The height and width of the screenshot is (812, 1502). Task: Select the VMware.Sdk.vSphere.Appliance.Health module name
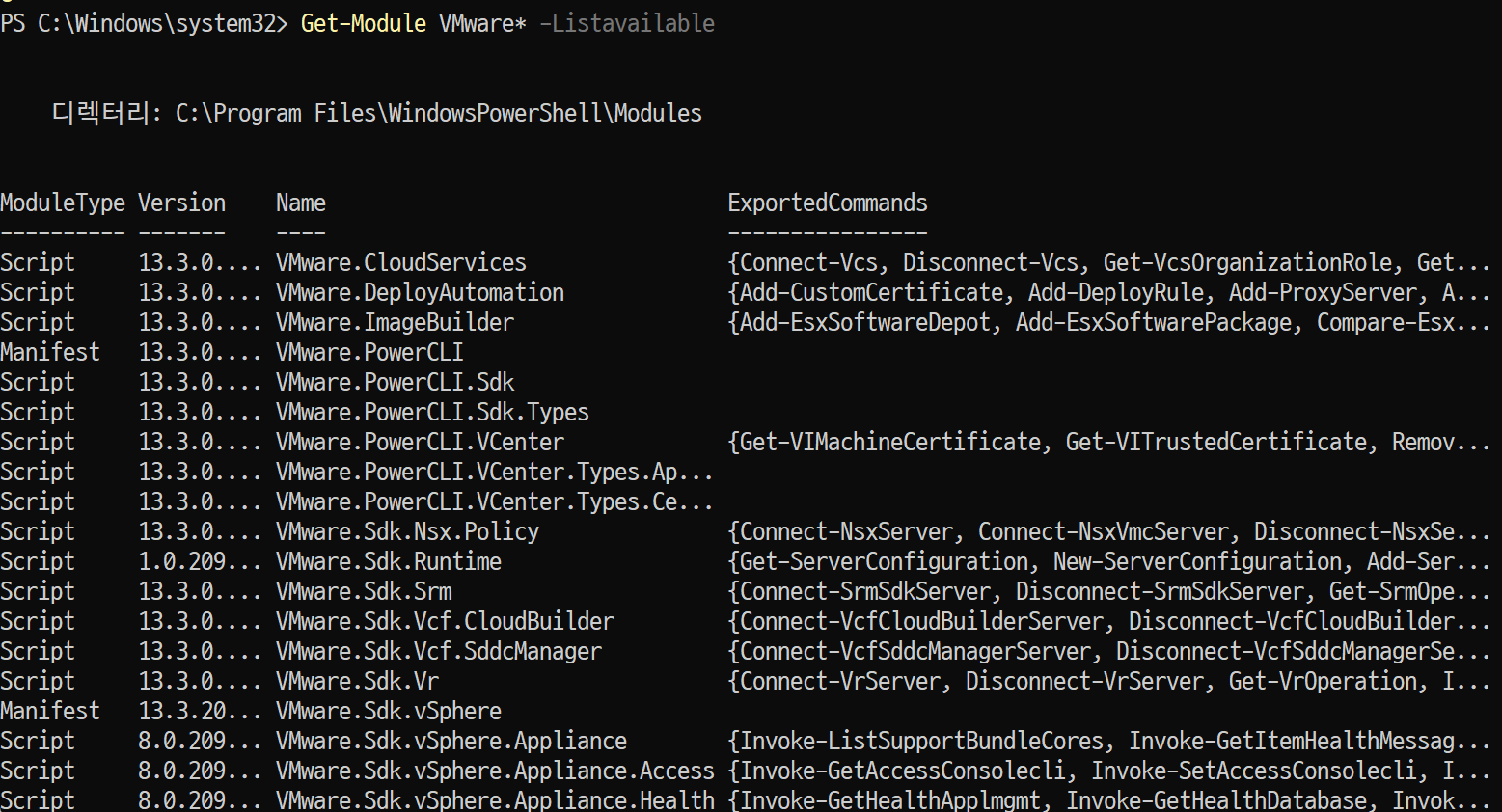click(495, 800)
